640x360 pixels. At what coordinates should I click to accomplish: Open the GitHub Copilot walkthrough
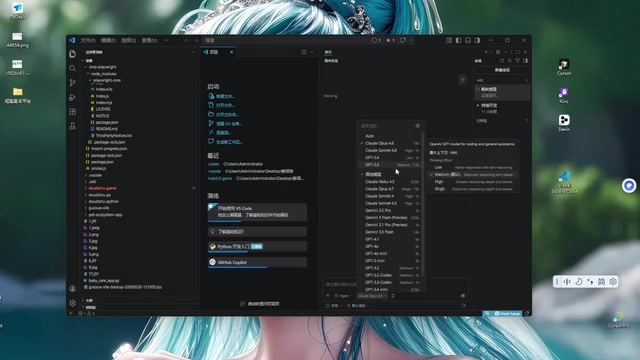[x=257, y=262]
